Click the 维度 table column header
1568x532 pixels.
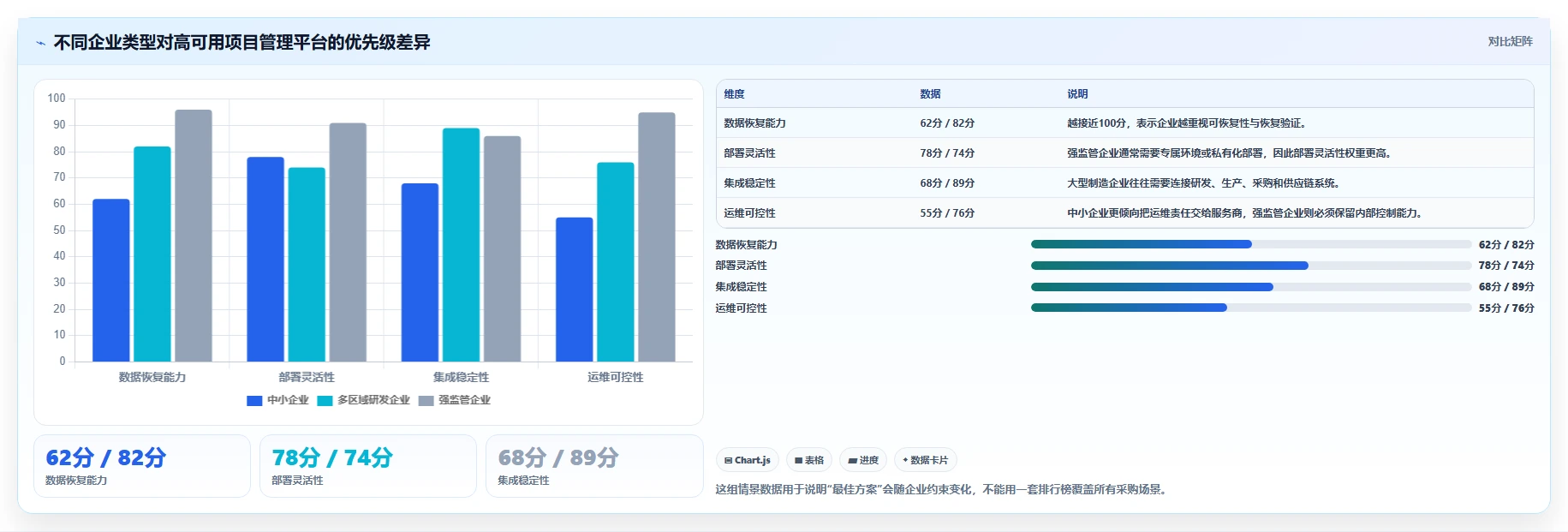(735, 94)
